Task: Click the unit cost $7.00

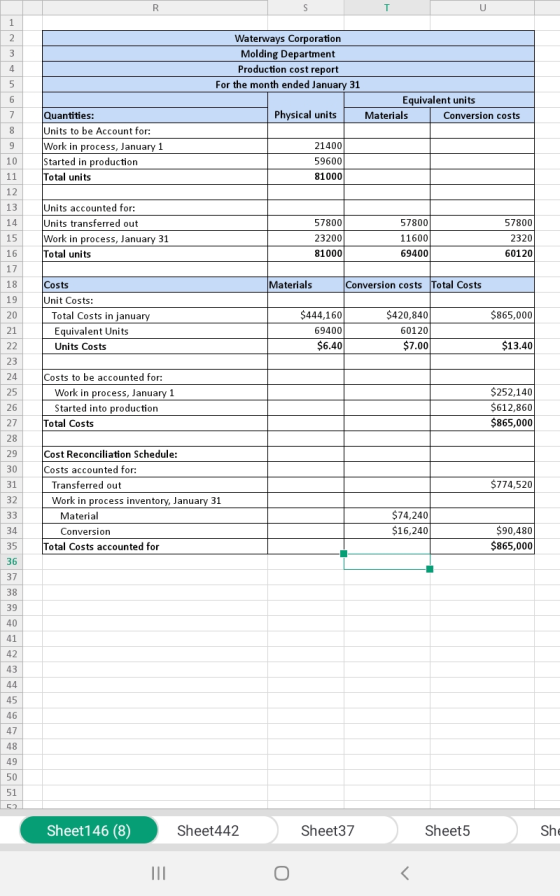Action: coord(415,346)
